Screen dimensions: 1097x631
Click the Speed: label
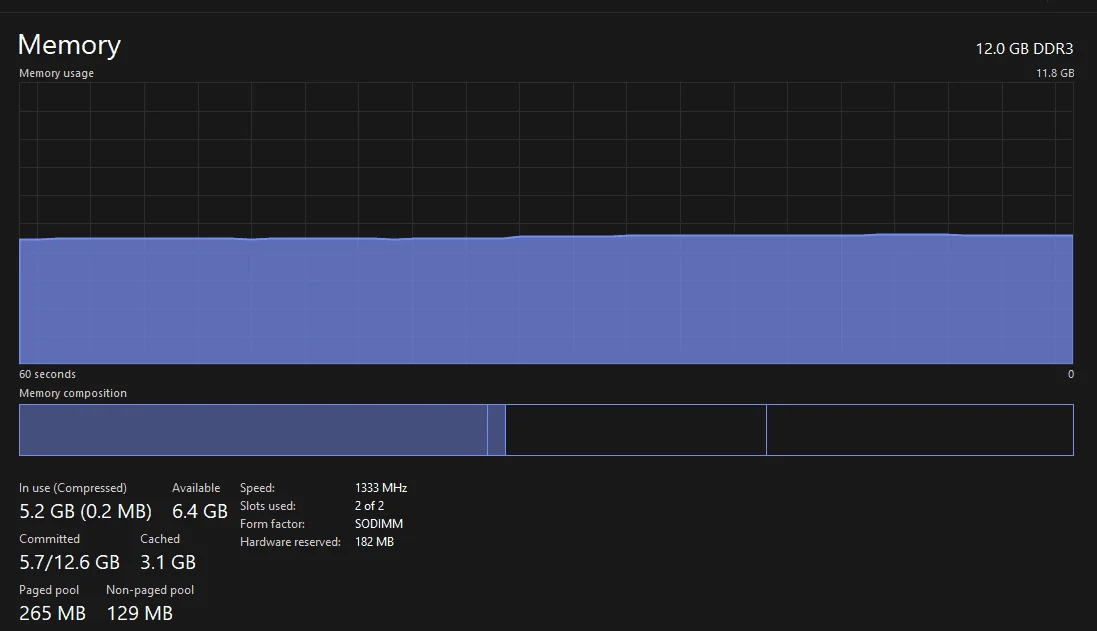point(257,488)
